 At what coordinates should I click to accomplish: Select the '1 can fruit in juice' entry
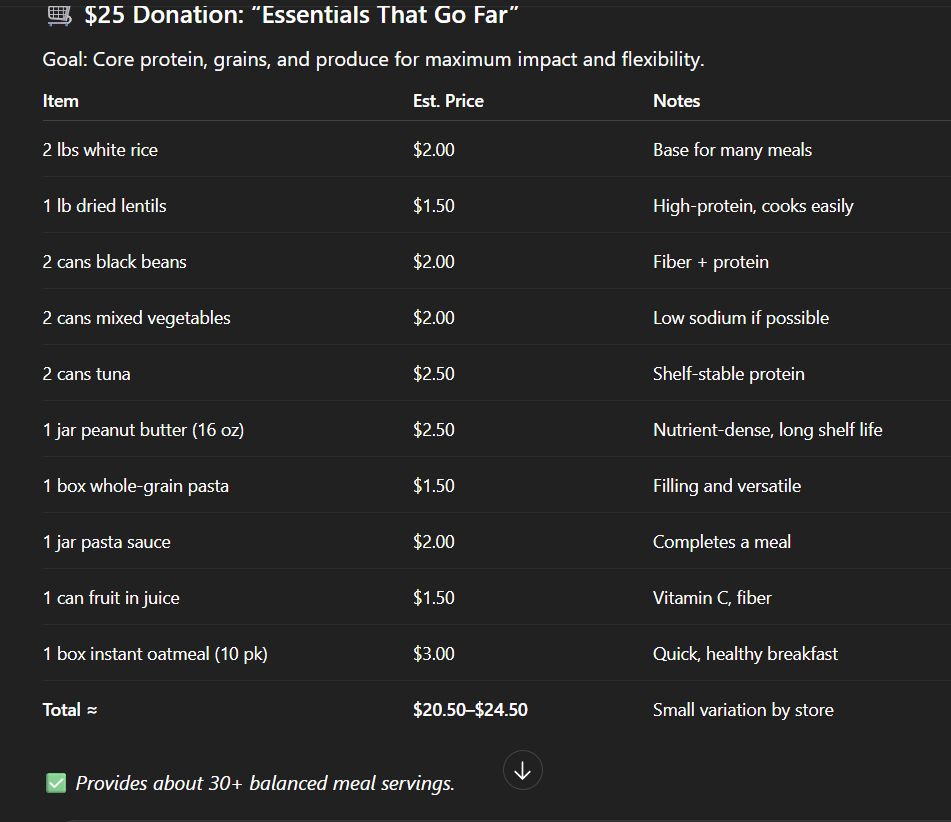pyautogui.click(x=110, y=597)
